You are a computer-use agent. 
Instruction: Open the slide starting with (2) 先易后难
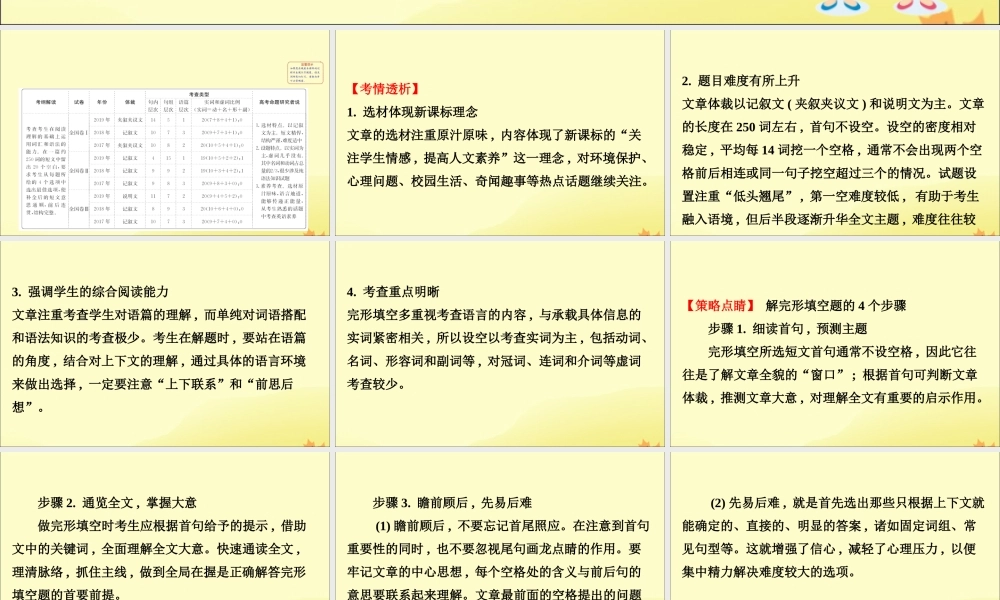pos(835,526)
